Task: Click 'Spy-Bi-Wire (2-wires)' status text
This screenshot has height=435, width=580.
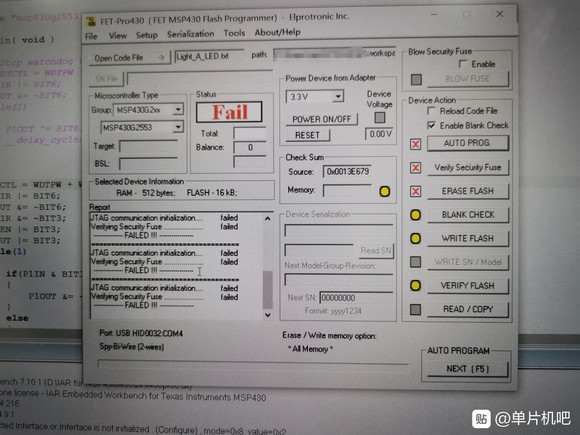Action: click(132, 347)
